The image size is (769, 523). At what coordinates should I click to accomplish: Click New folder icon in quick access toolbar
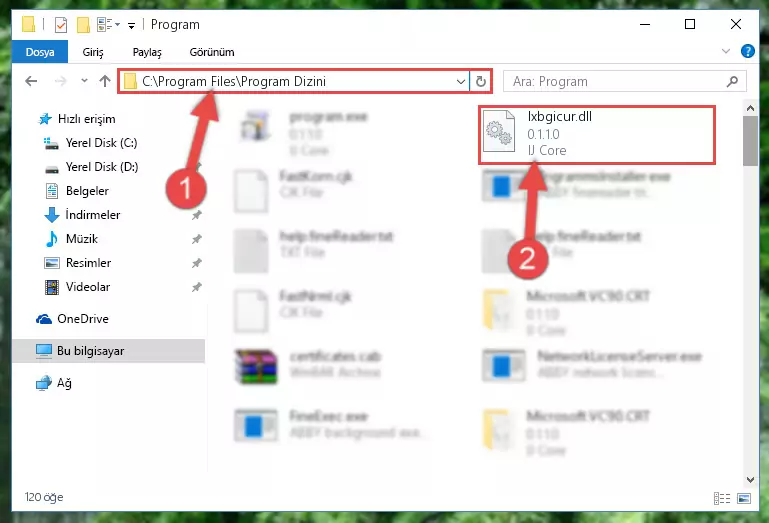click(x=83, y=25)
